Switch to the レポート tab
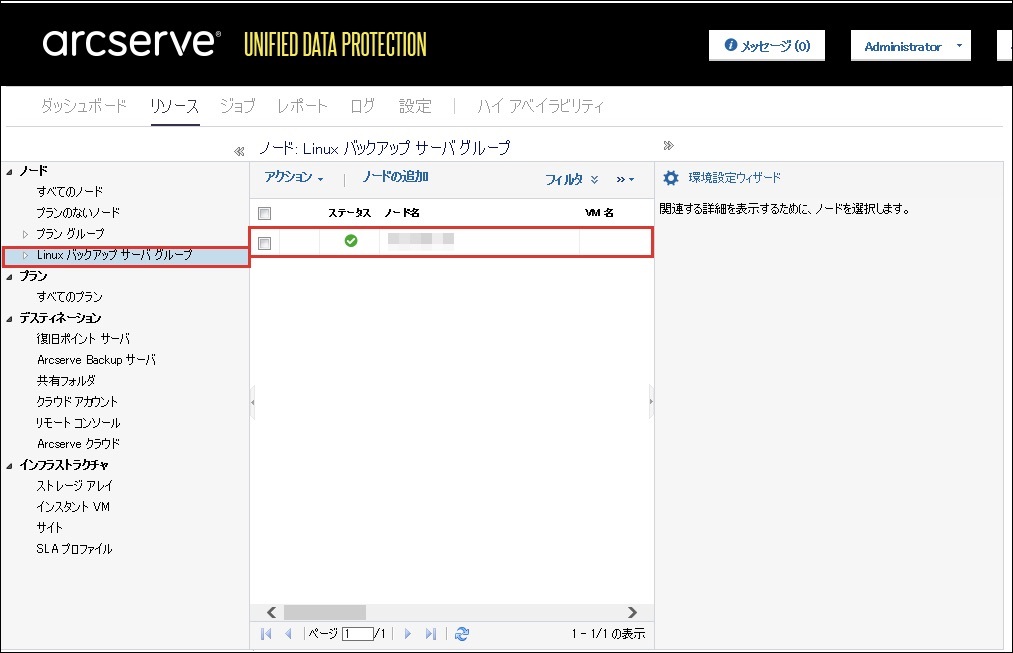 click(x=302, y=106)
